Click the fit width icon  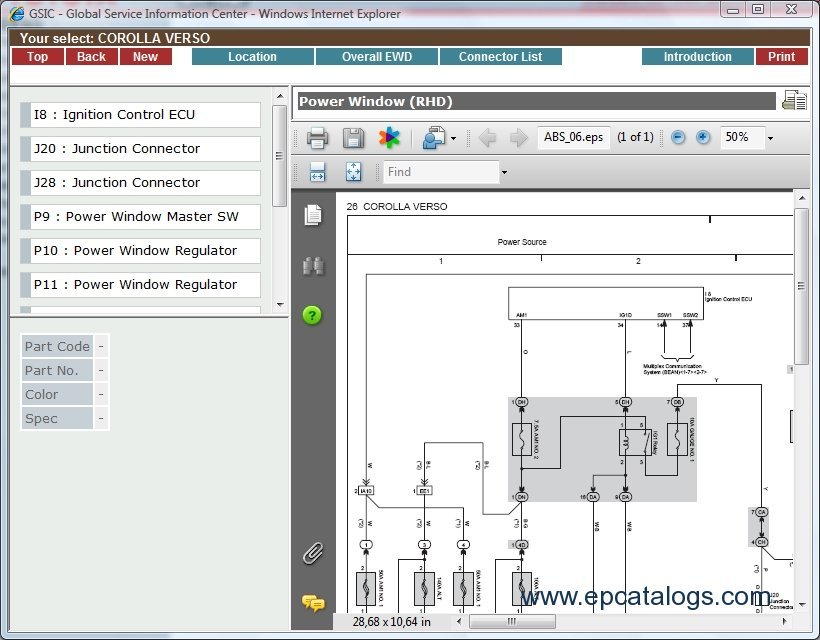(x=317, y=172)
